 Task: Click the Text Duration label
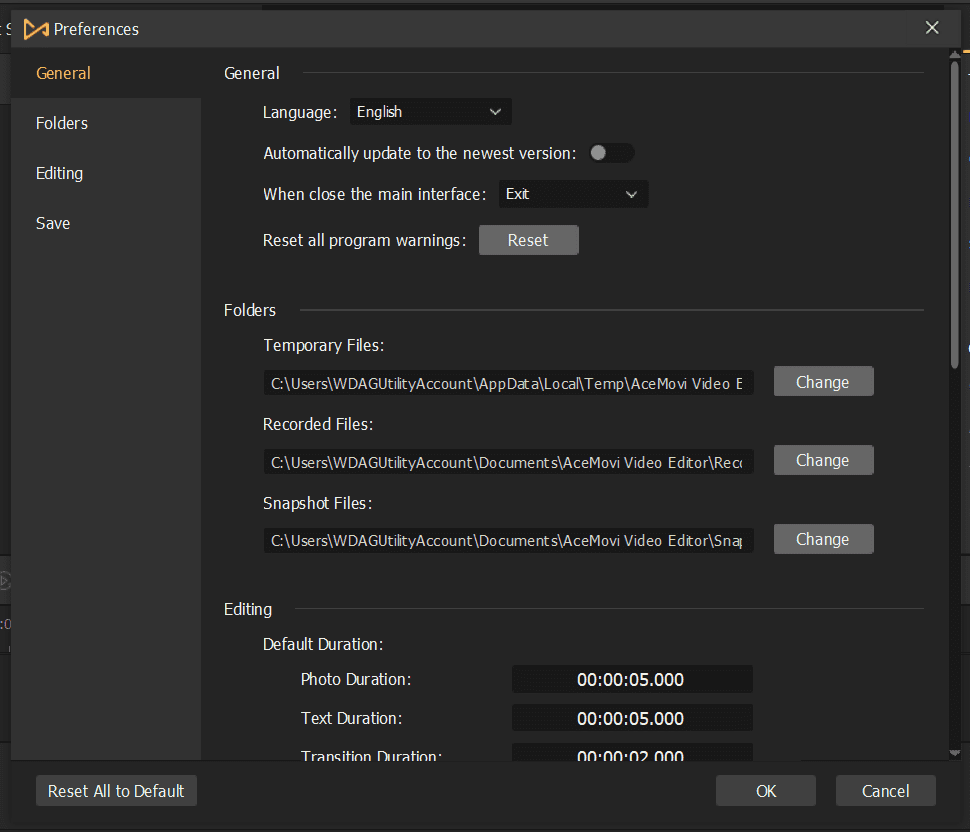[351, 718]
